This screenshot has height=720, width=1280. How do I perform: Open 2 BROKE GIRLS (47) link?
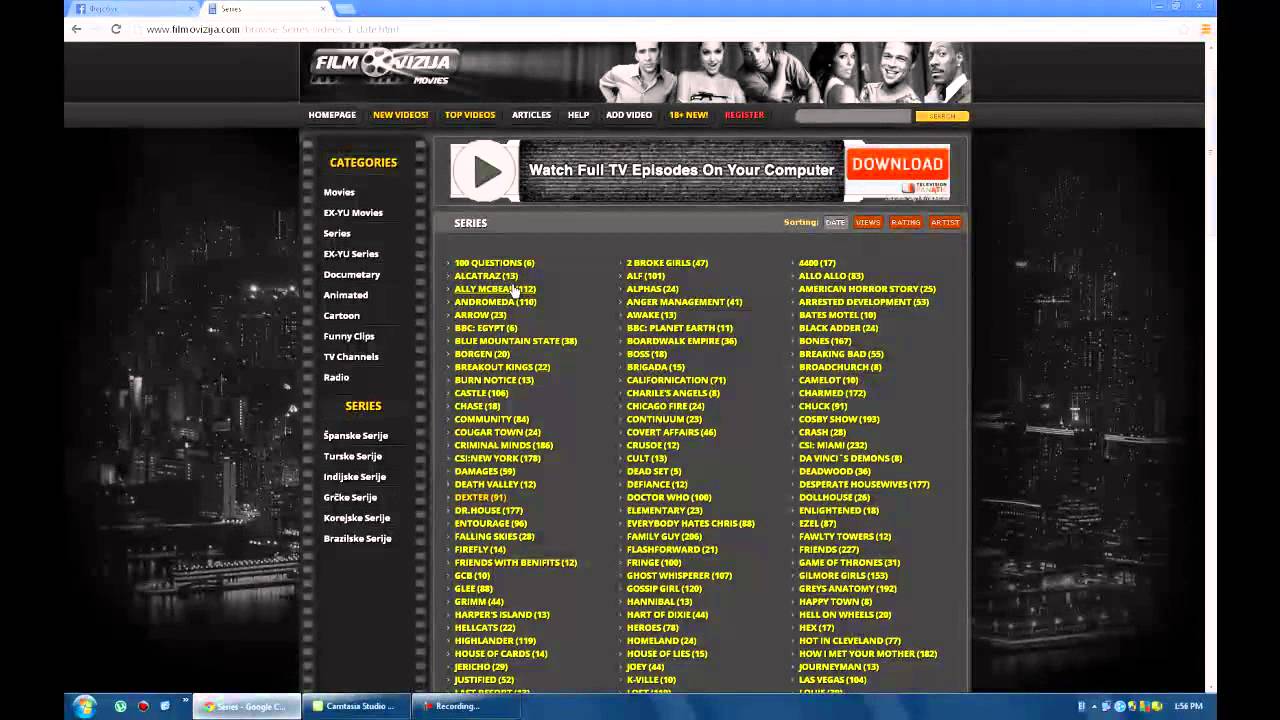click(667, 263)
